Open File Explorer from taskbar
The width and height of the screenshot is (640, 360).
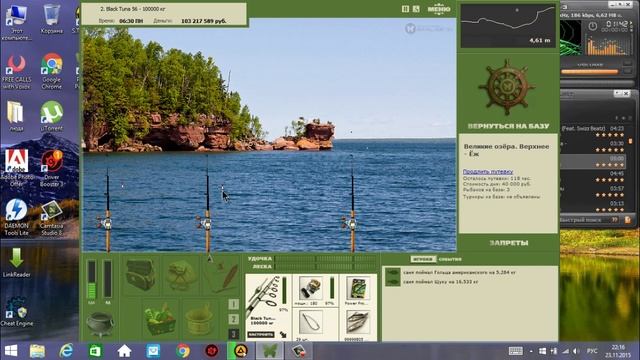pyautogui.click(x=37, y=351)
